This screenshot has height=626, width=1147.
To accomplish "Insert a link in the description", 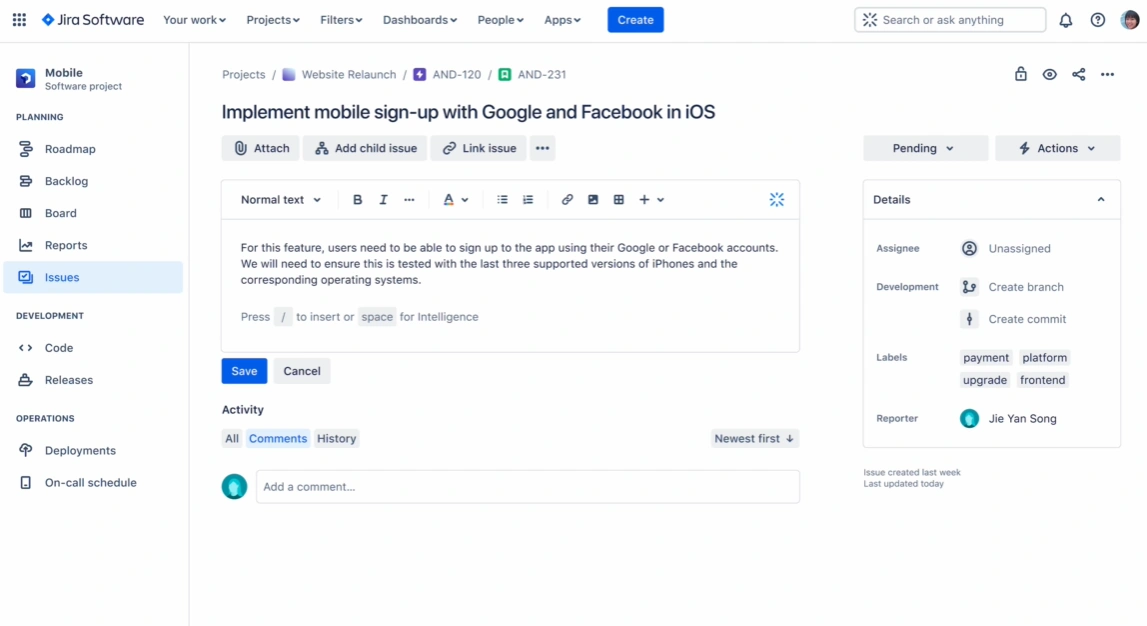I will click(x=567, y=200).
